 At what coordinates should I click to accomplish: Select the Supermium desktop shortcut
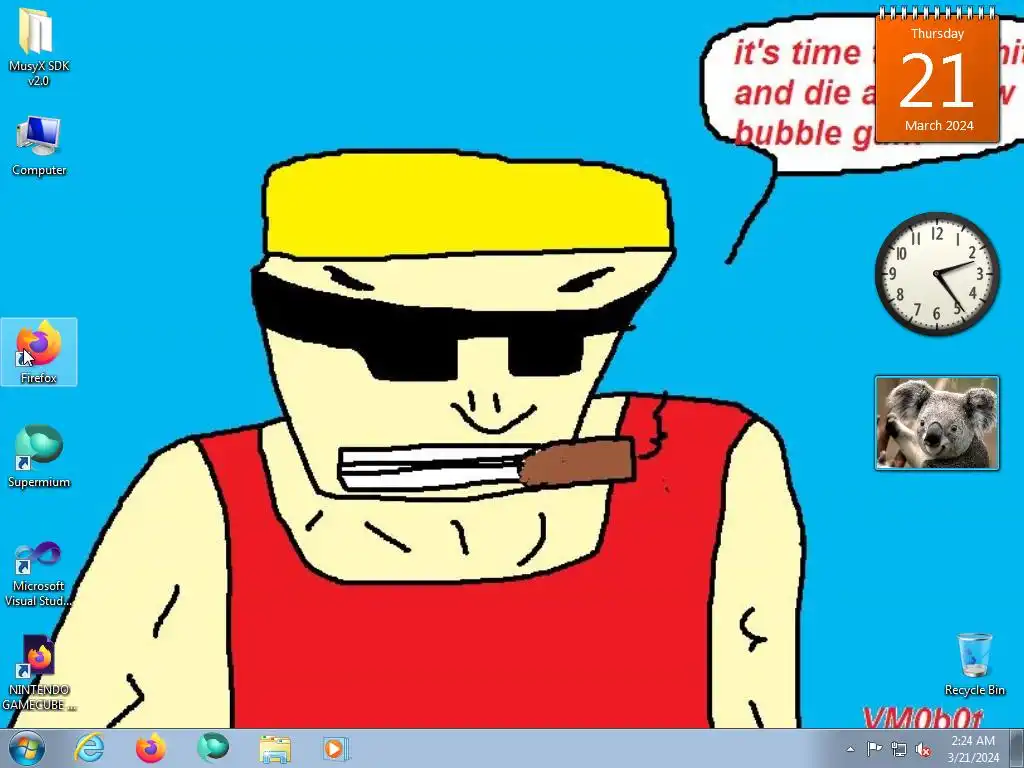click(x=39, y=456)
